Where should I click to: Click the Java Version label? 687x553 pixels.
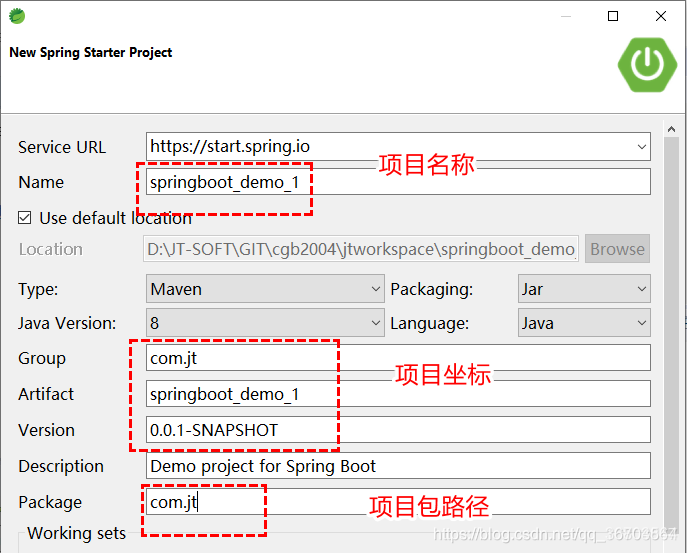click(67, 323)
